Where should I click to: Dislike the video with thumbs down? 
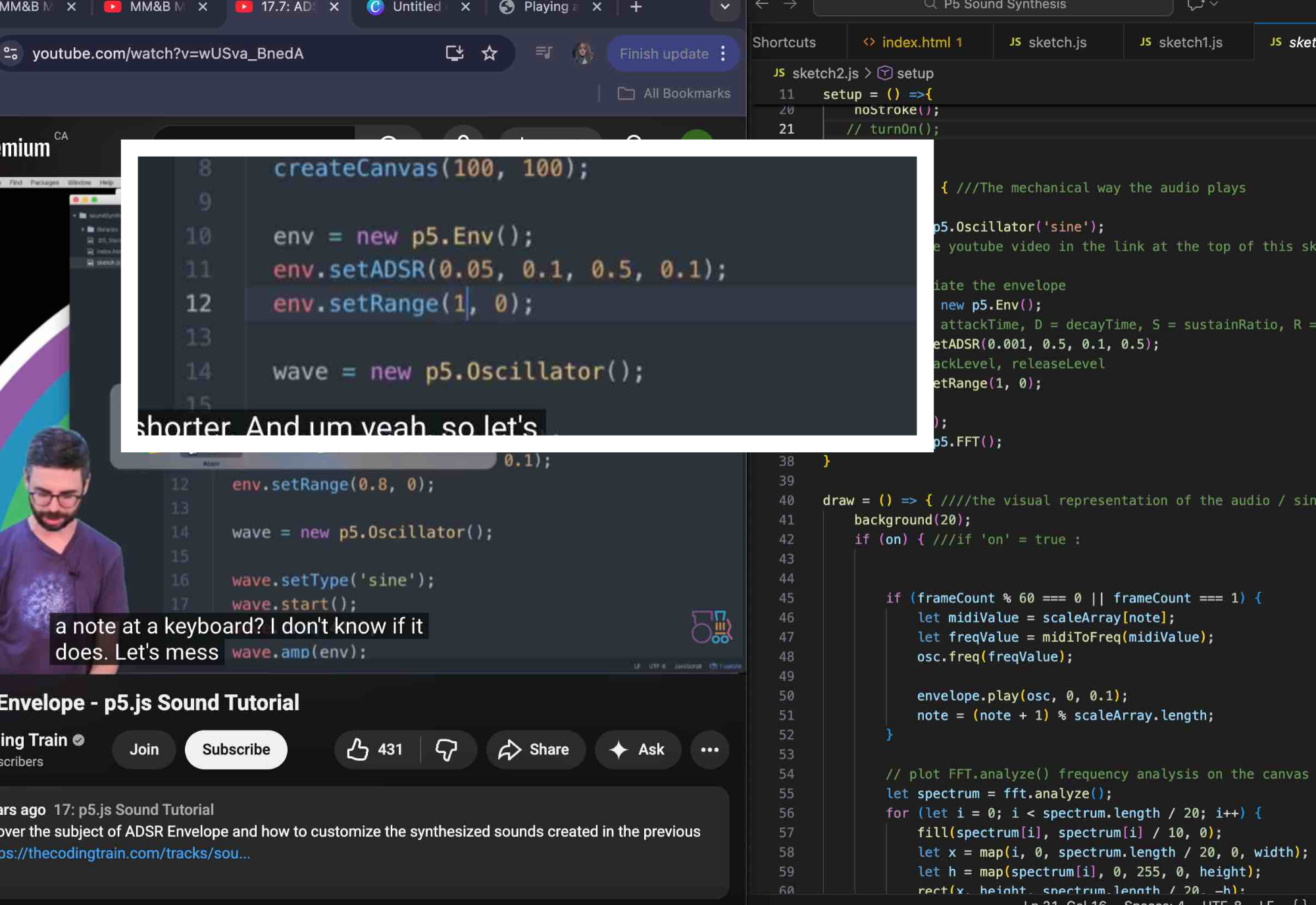coord(447,749)
